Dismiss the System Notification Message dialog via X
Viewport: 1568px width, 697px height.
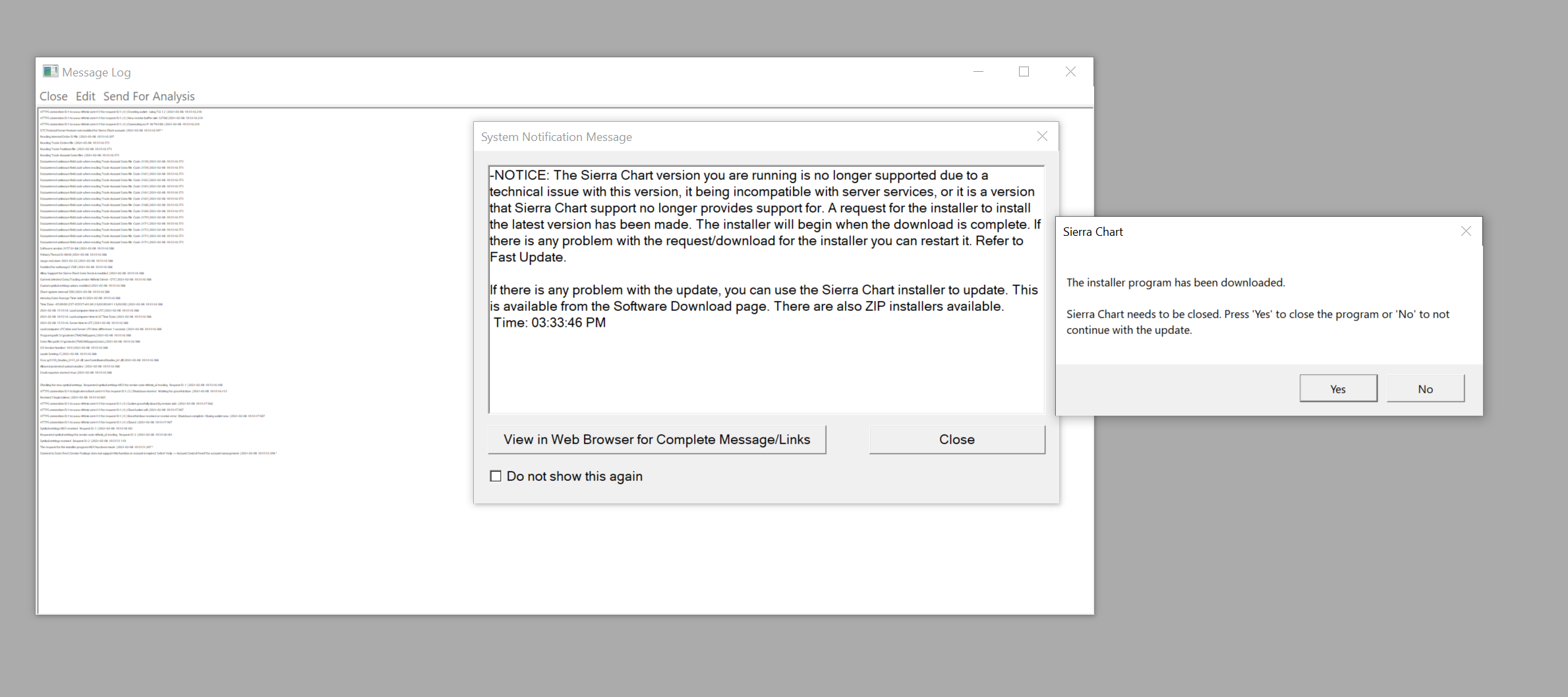point(1042,136)
